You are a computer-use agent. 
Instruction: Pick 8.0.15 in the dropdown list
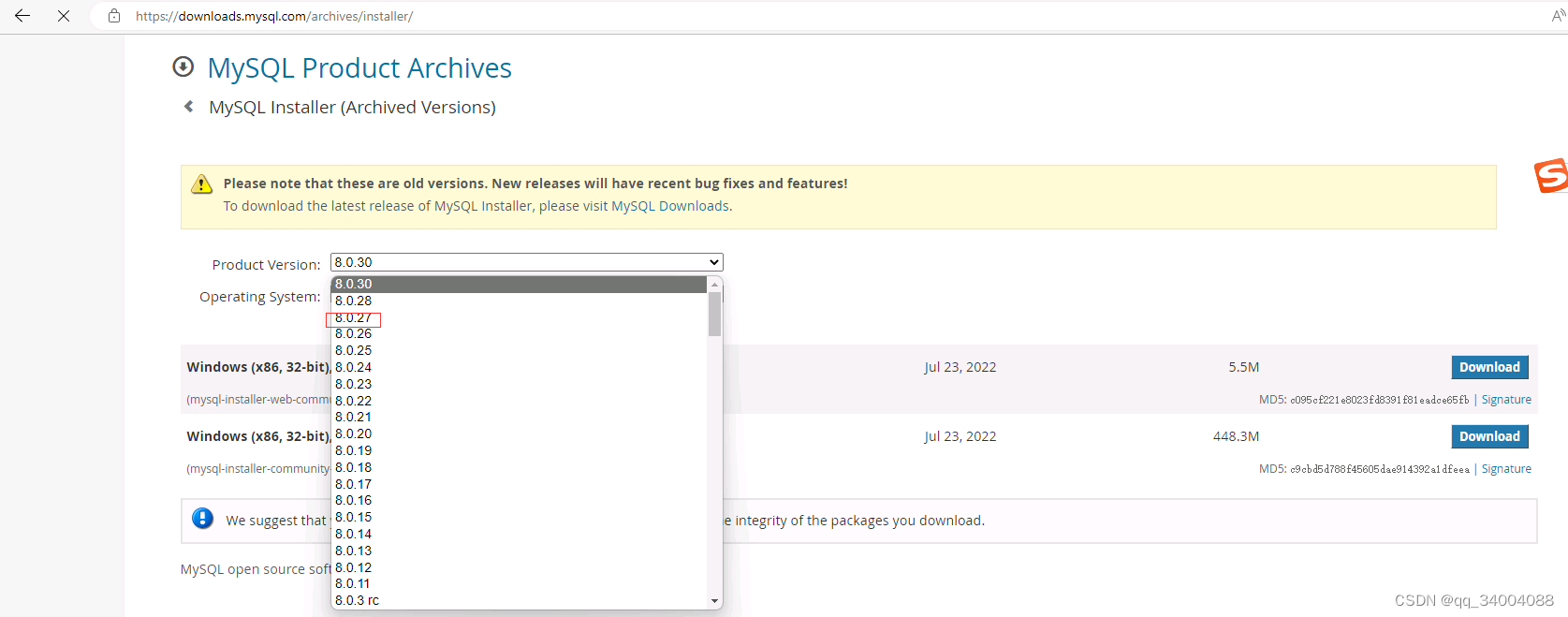520,517
